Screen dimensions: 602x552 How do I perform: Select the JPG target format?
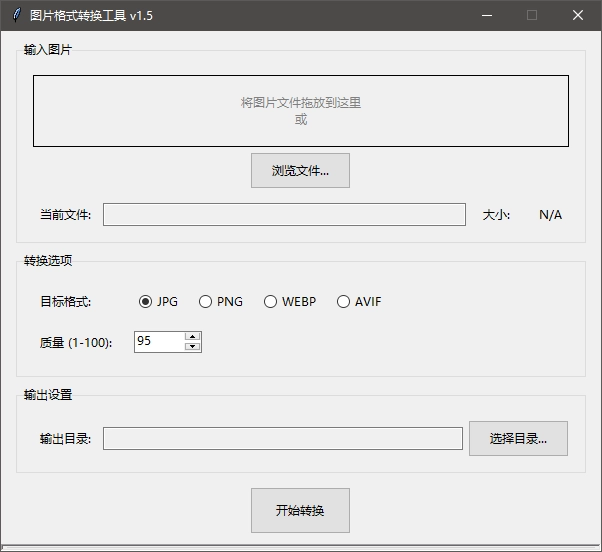click(146, 302)
